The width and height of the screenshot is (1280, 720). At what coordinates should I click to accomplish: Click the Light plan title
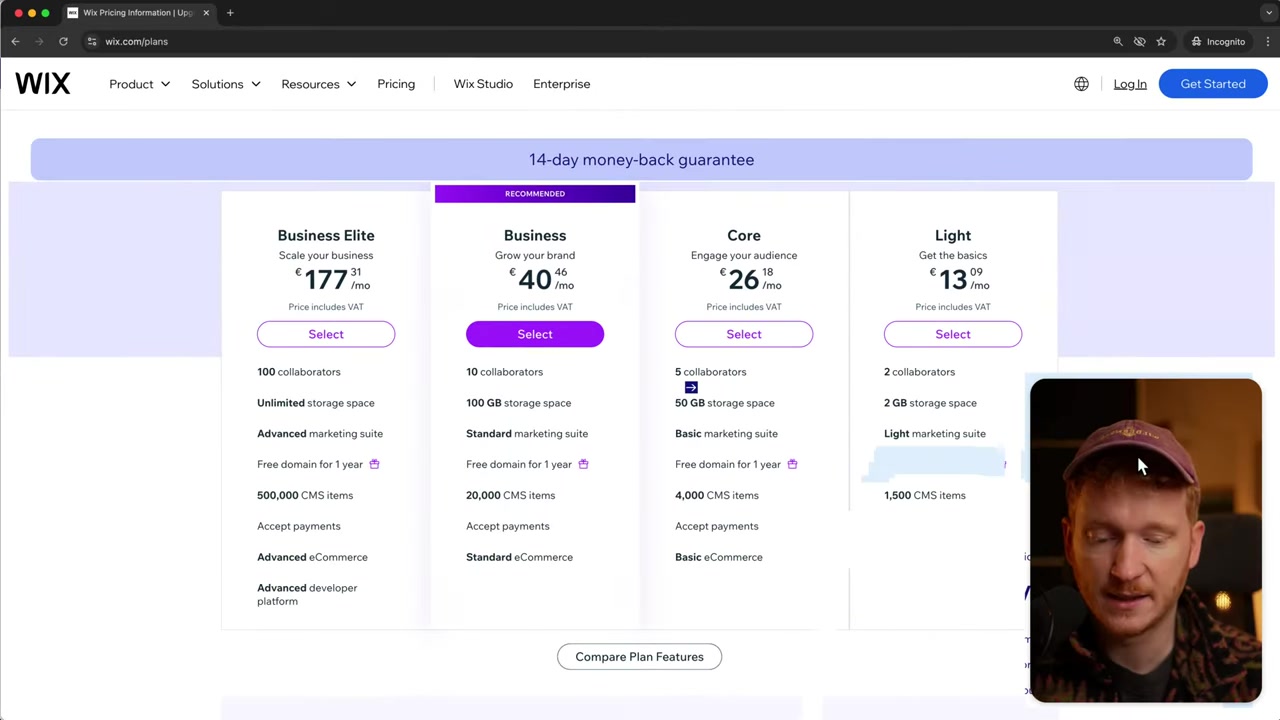(x=953, y=235)
